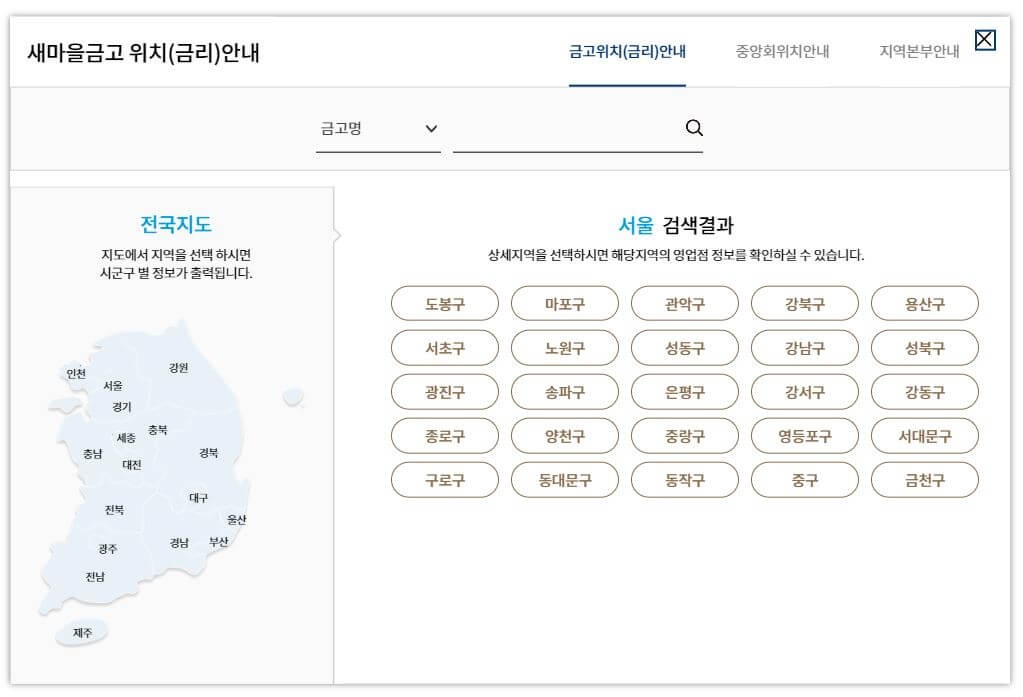
Task: Switch to the 중앙회위치안내 tab
Action: [x=781, y=51]
